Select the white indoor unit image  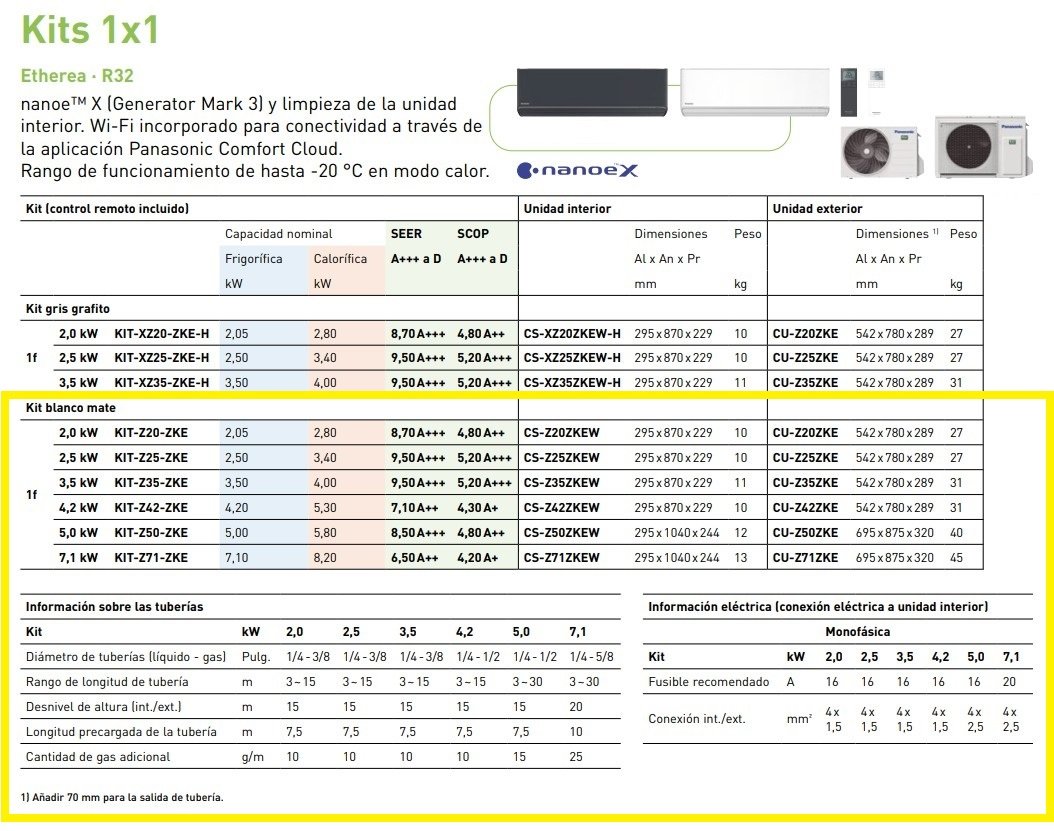(754, 92)
